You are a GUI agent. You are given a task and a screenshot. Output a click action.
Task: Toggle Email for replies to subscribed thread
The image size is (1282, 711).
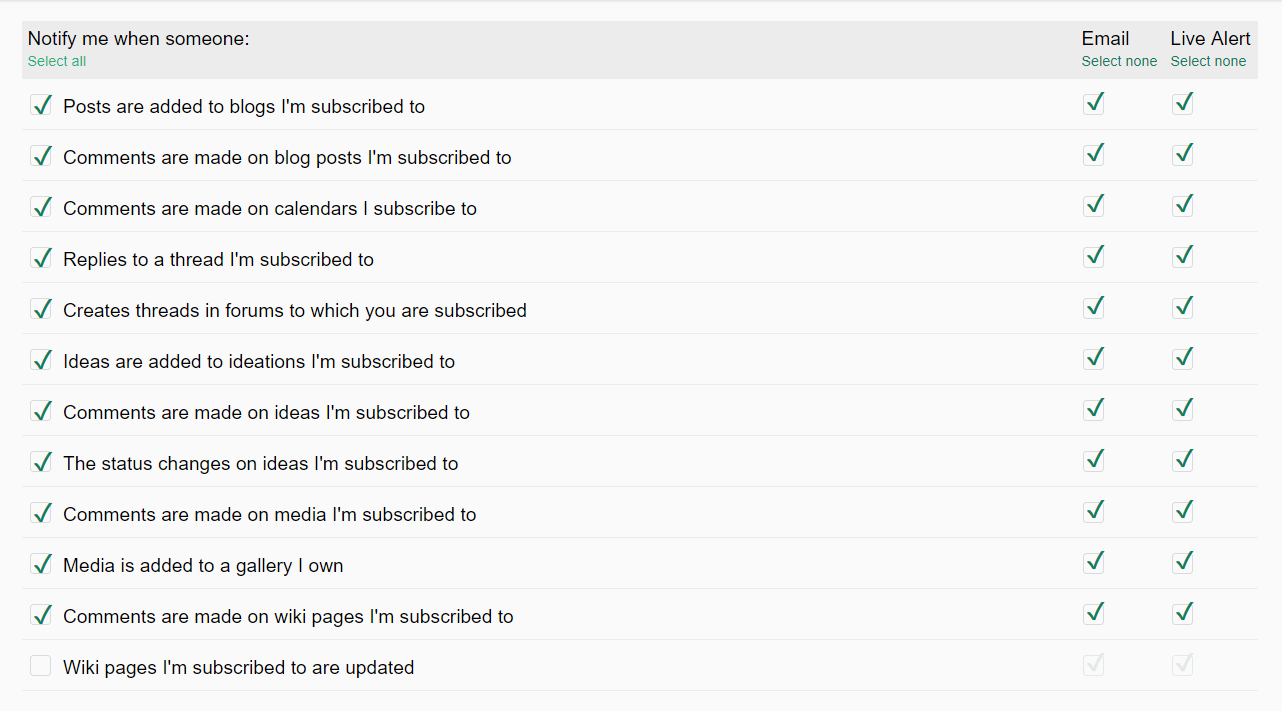pyautogui.click(x=1094, y=256)
